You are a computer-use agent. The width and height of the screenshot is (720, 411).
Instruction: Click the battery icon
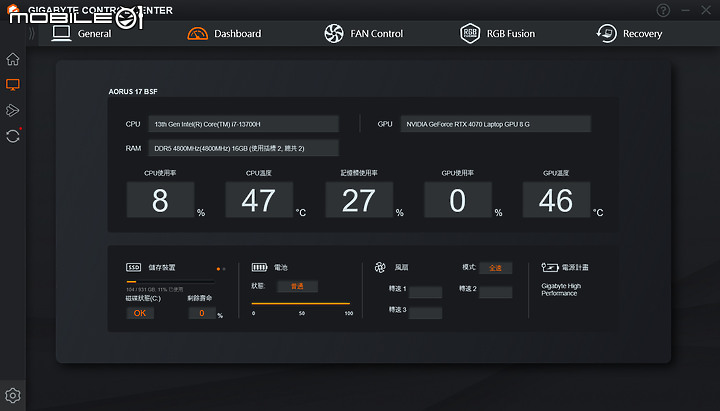coord(259,267)
